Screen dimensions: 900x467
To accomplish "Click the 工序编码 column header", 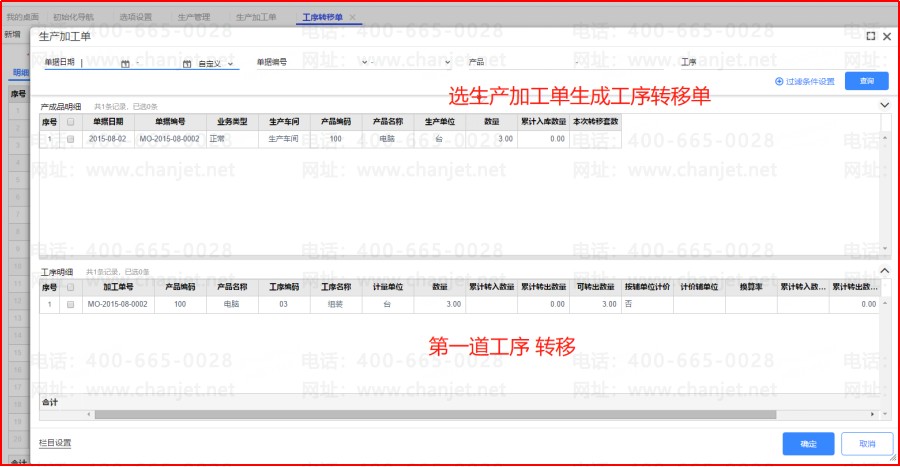I will click(x=284, y=287).
